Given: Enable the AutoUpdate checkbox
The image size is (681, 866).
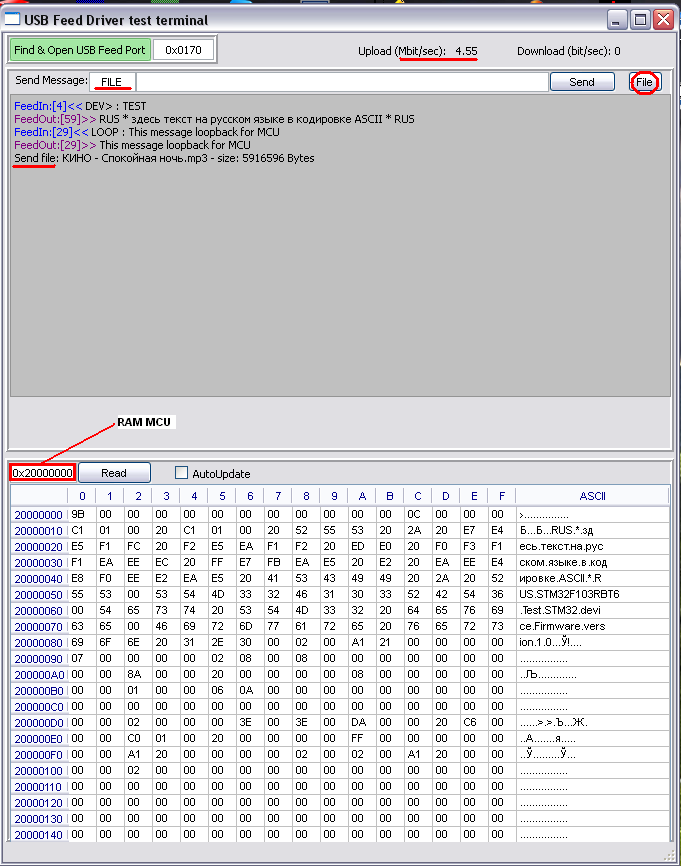Looking at the screenshot, I should tap(181, 473).
